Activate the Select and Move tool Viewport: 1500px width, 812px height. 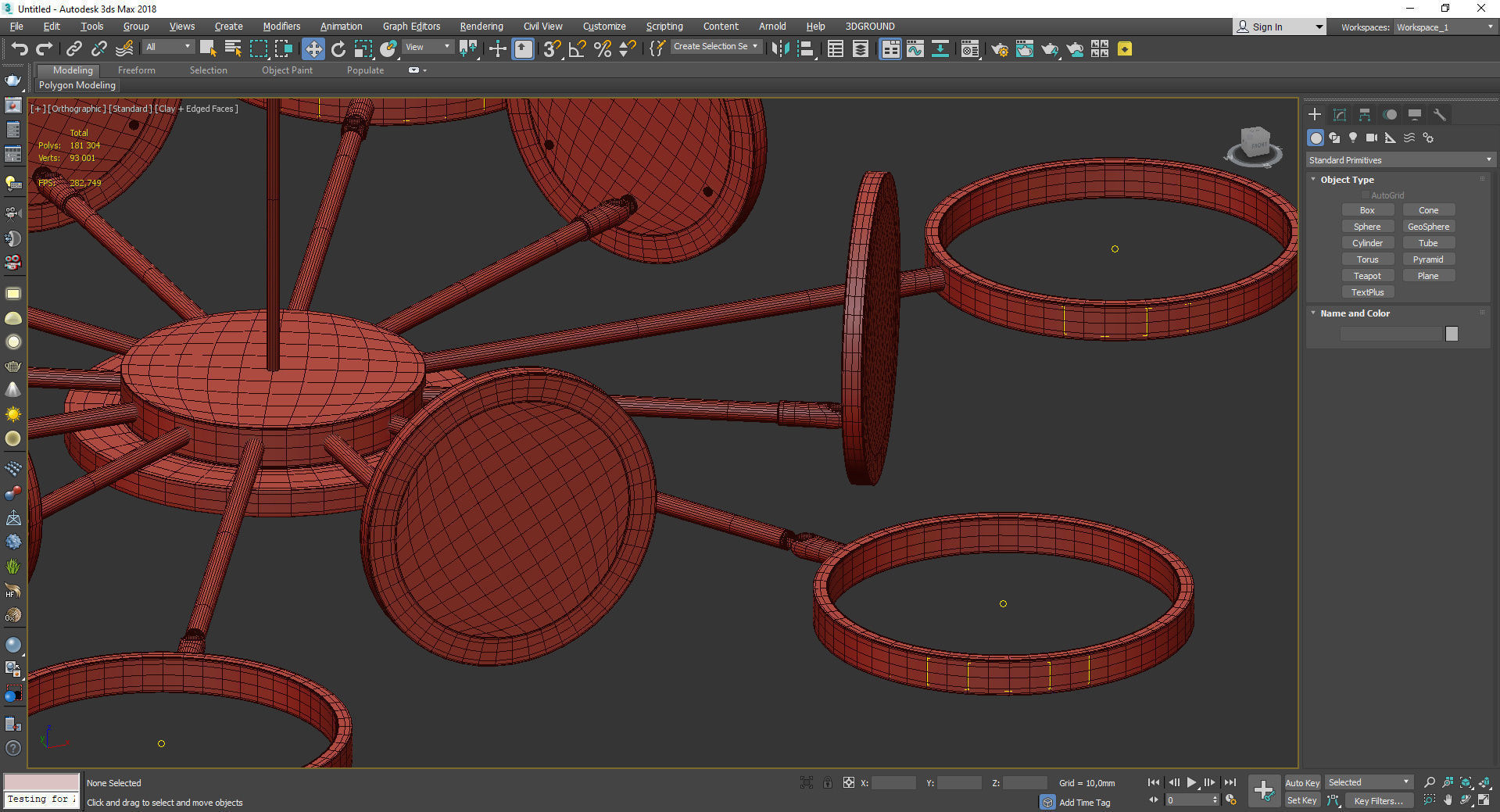313,49
